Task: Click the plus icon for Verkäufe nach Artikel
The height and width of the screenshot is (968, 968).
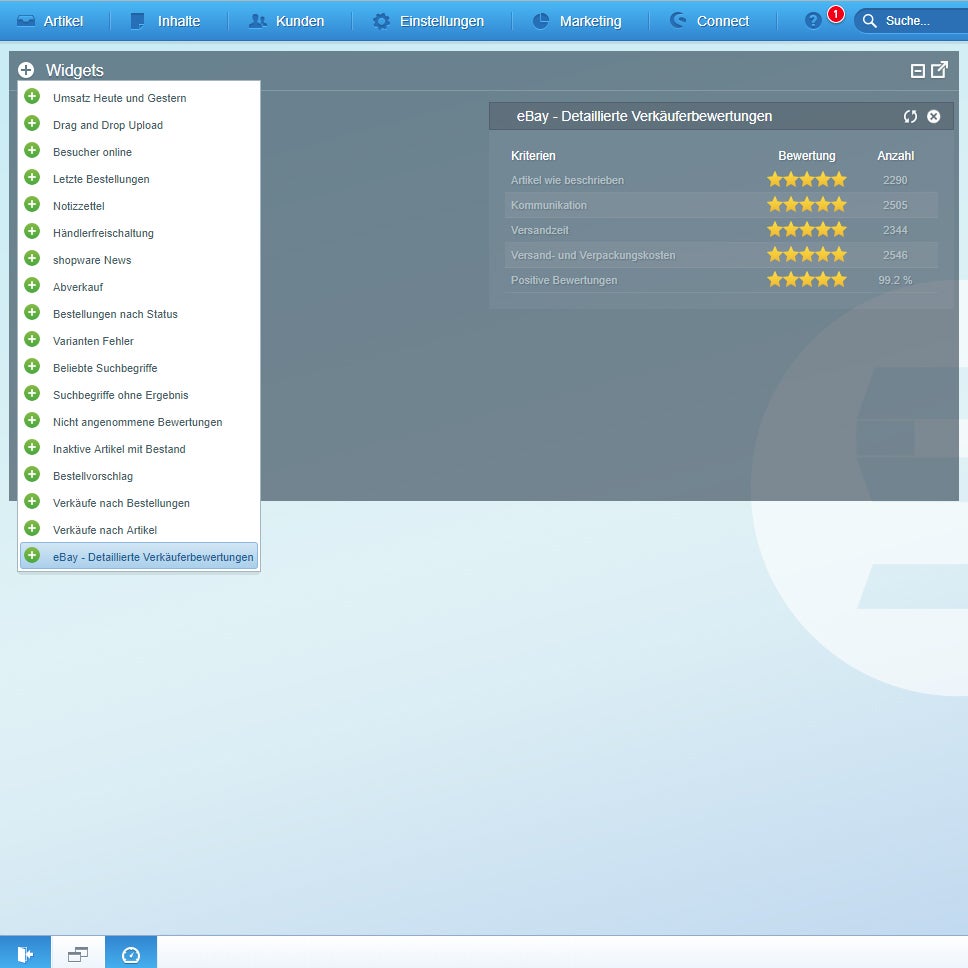Action: tap(32, 528)
